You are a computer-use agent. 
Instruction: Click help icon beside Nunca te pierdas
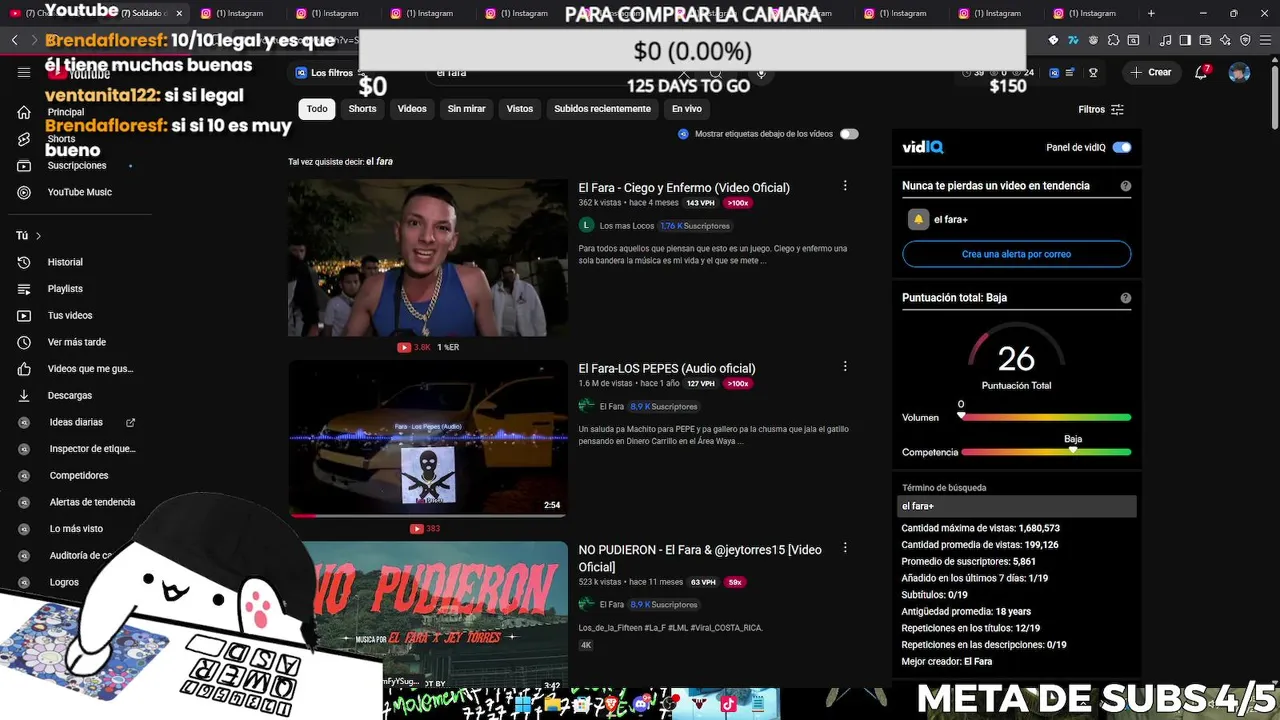click(x=1126, y=186)
